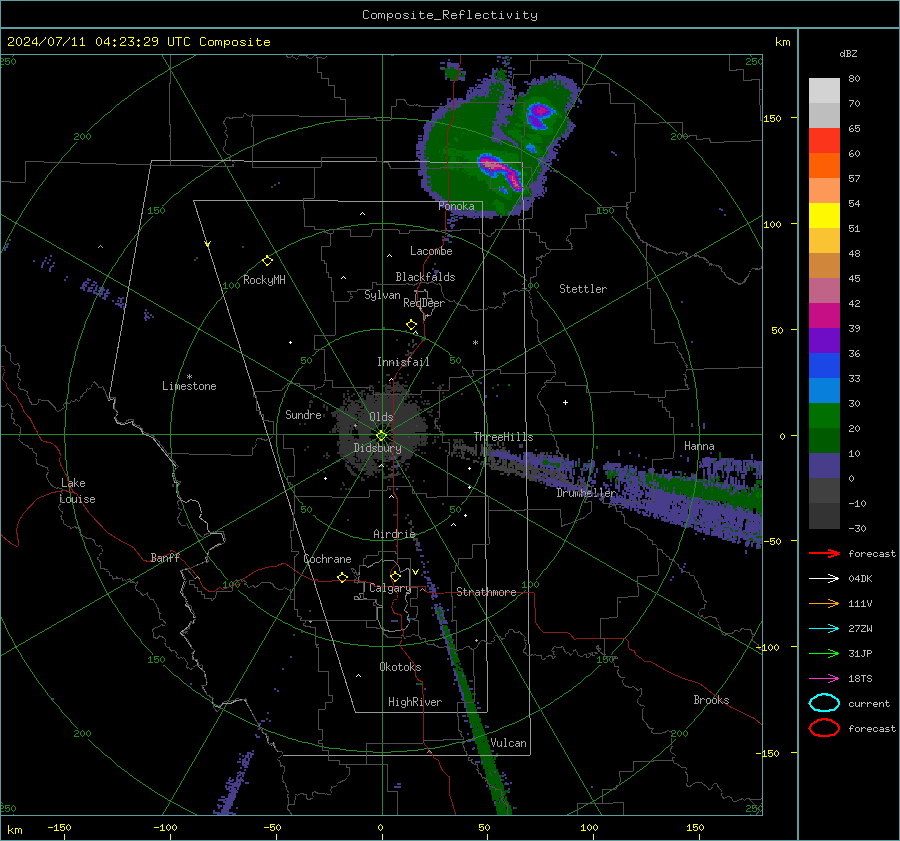Click the Composite_Reflectivity title text
Screen dimensions: 900x841
[x=450, y=15]
